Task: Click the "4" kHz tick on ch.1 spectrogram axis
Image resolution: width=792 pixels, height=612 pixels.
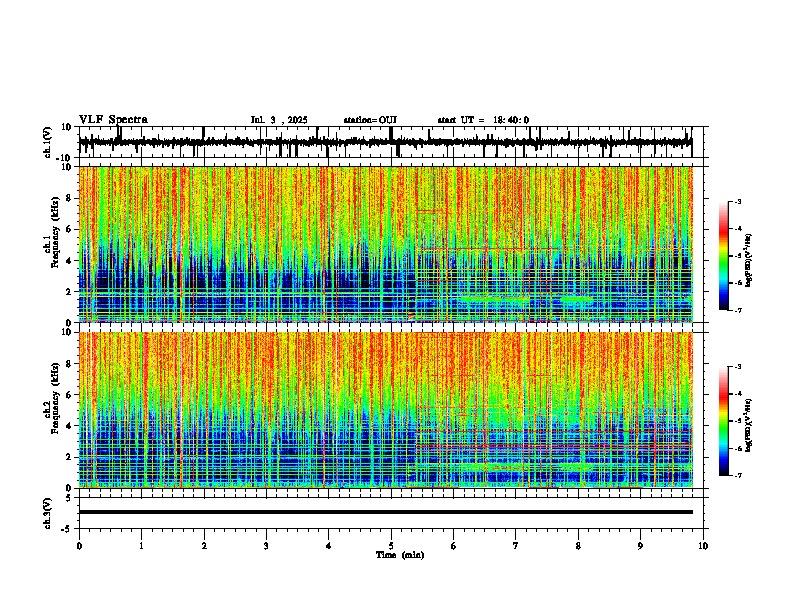Action: point(70,261)
